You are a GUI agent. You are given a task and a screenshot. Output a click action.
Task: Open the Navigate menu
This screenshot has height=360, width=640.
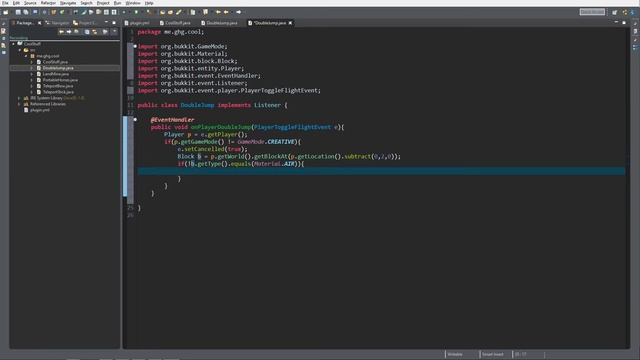pyautogui.click(x=68, y=3)
